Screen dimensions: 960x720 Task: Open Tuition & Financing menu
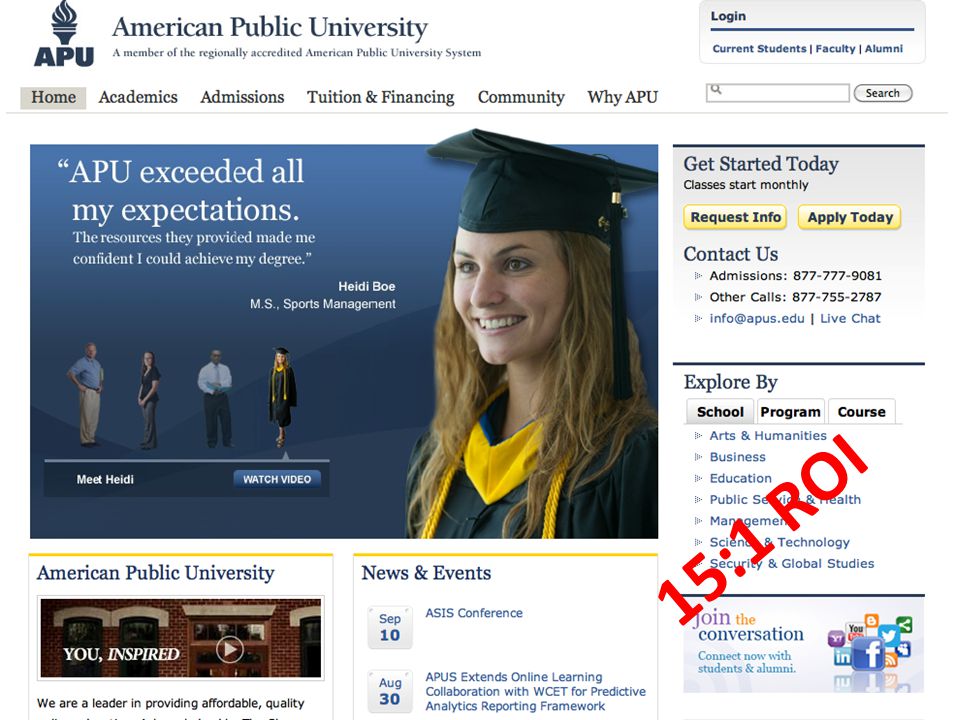pos(380,97)
